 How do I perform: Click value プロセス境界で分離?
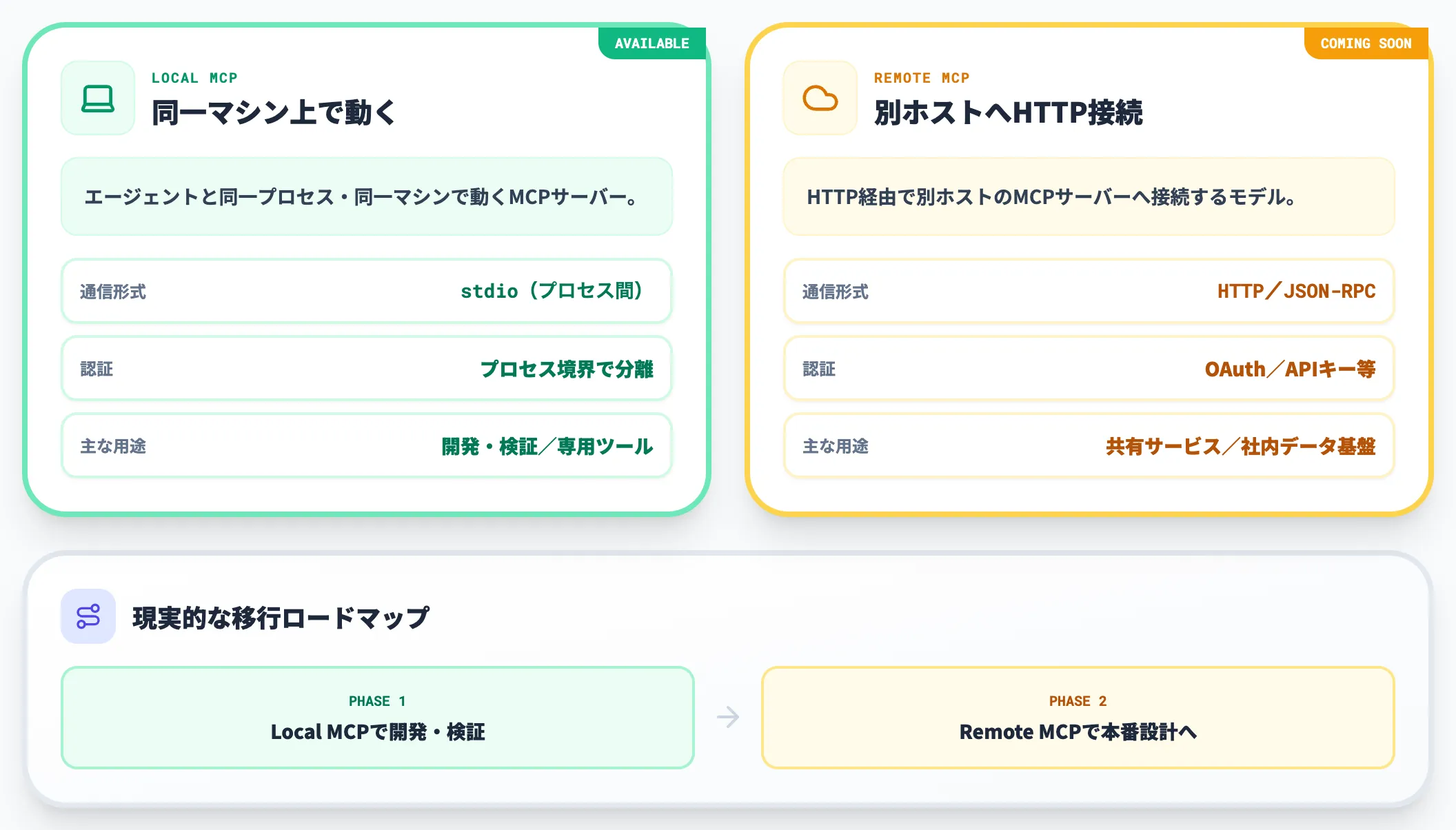[x=567, y=369]
